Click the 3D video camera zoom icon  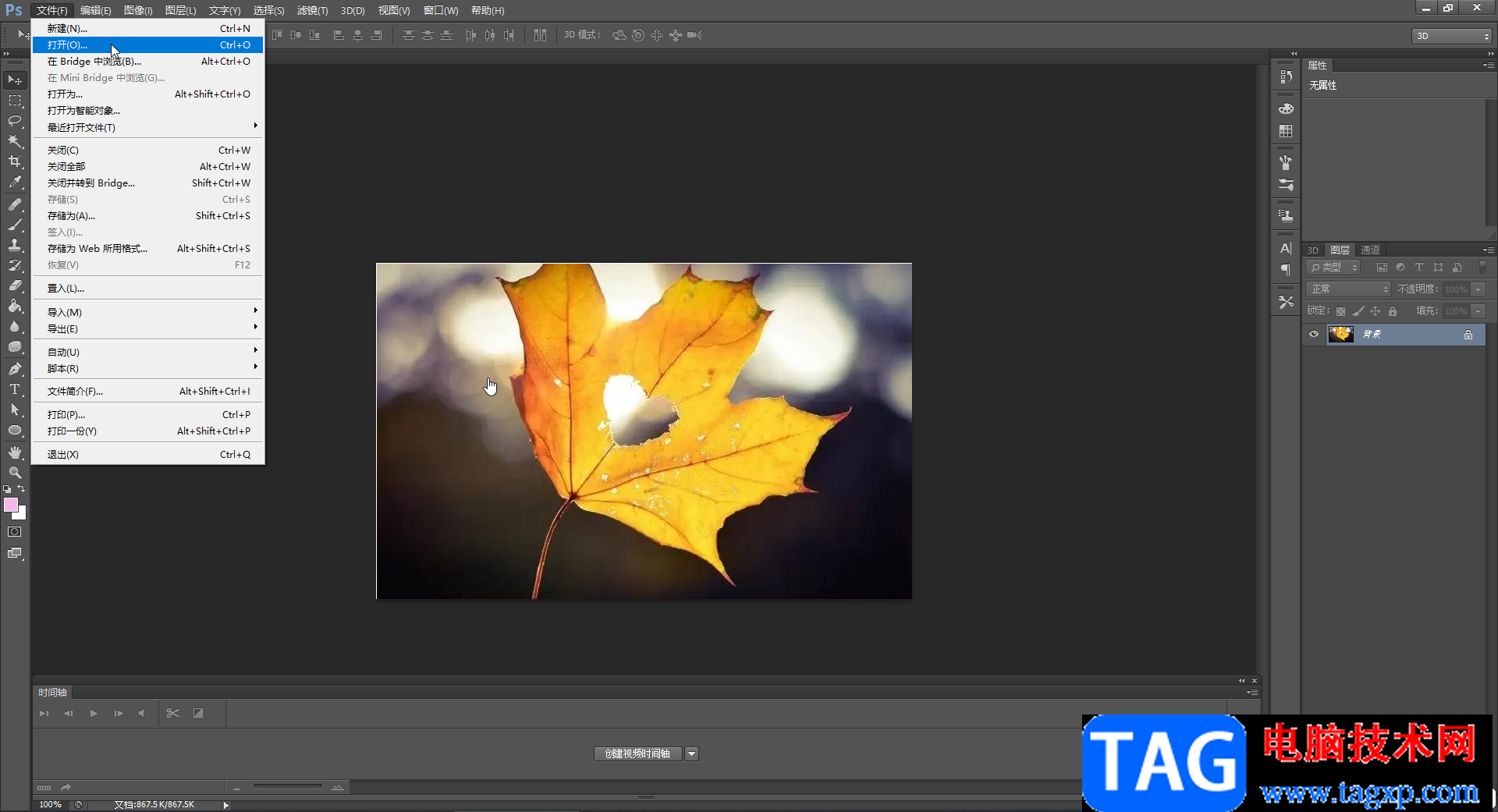pyautogui.click(x=694, y=35)
